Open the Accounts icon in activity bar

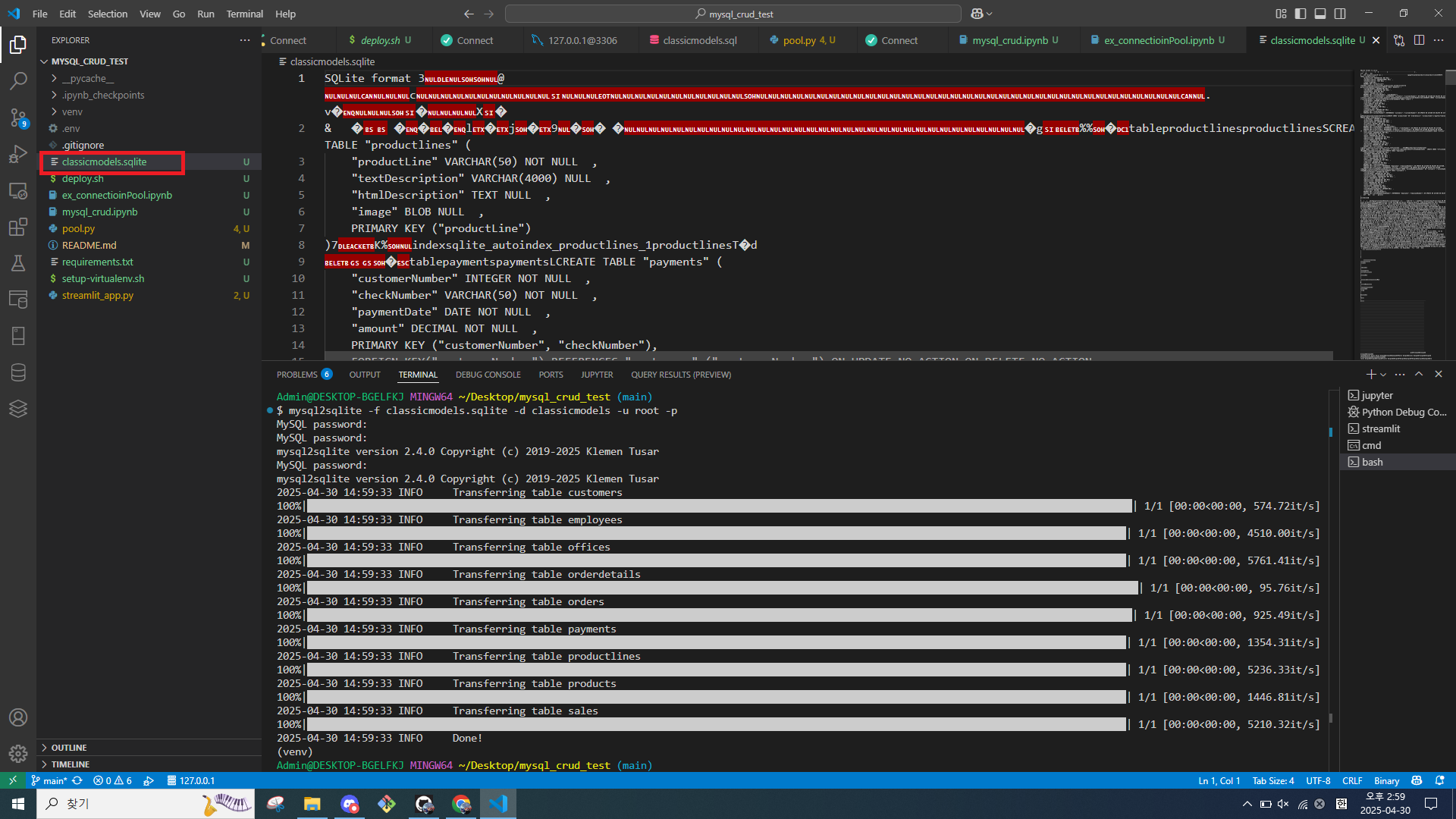[x=18, y=717]
